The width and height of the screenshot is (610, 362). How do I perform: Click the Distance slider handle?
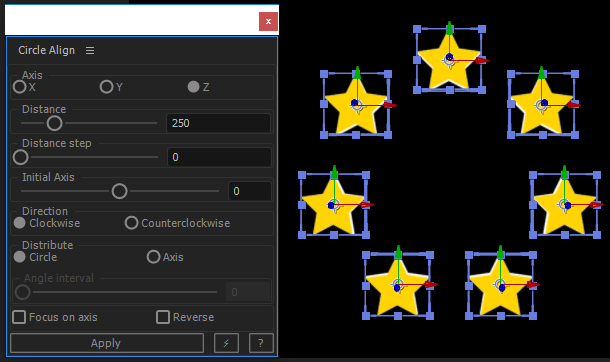pyautogui.click(x=54, y=123)
